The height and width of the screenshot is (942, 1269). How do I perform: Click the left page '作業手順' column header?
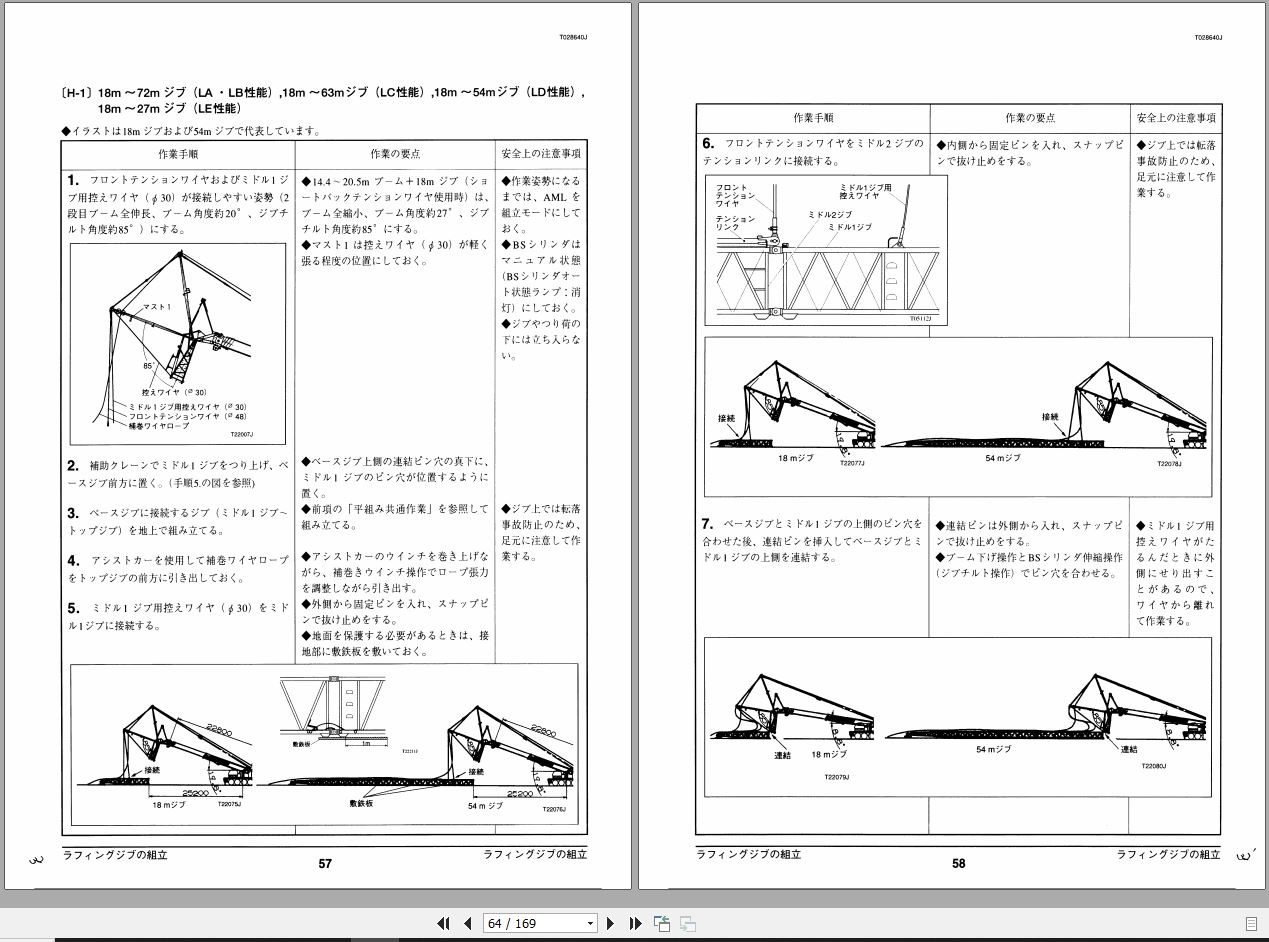[178, 154]
